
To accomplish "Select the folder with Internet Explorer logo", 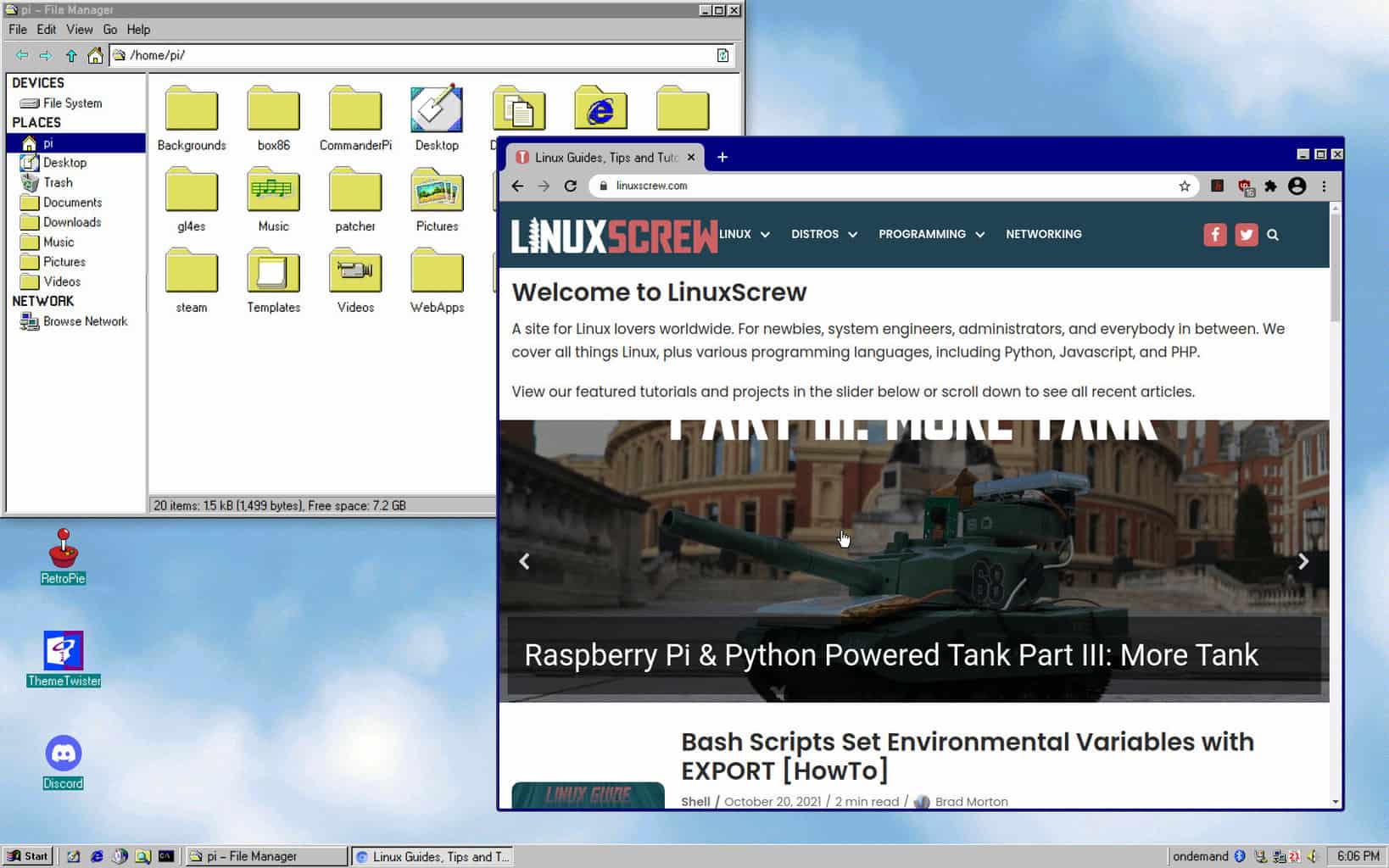I will click(600, 108).
